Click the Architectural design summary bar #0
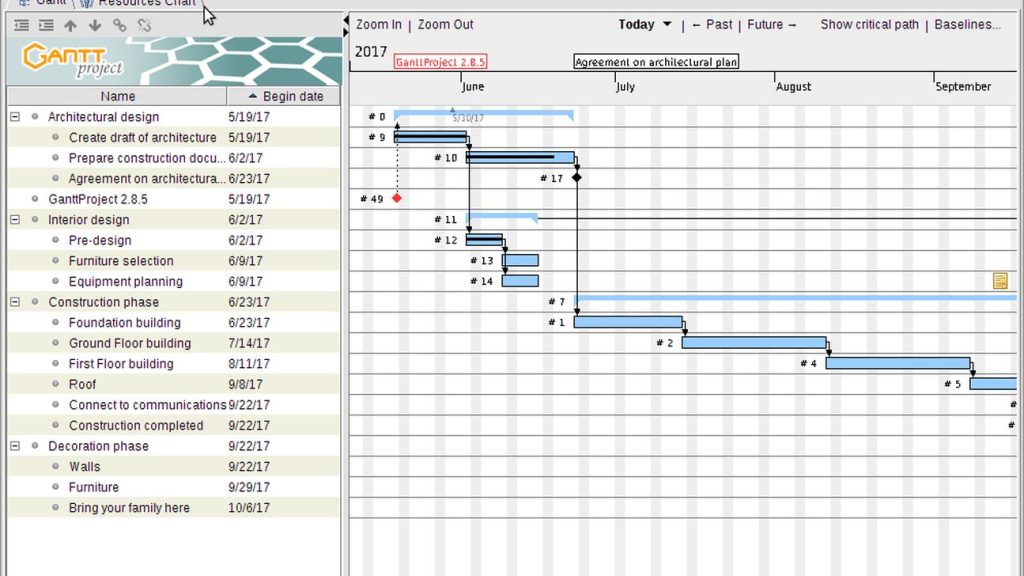 click(x=483, y=115)
